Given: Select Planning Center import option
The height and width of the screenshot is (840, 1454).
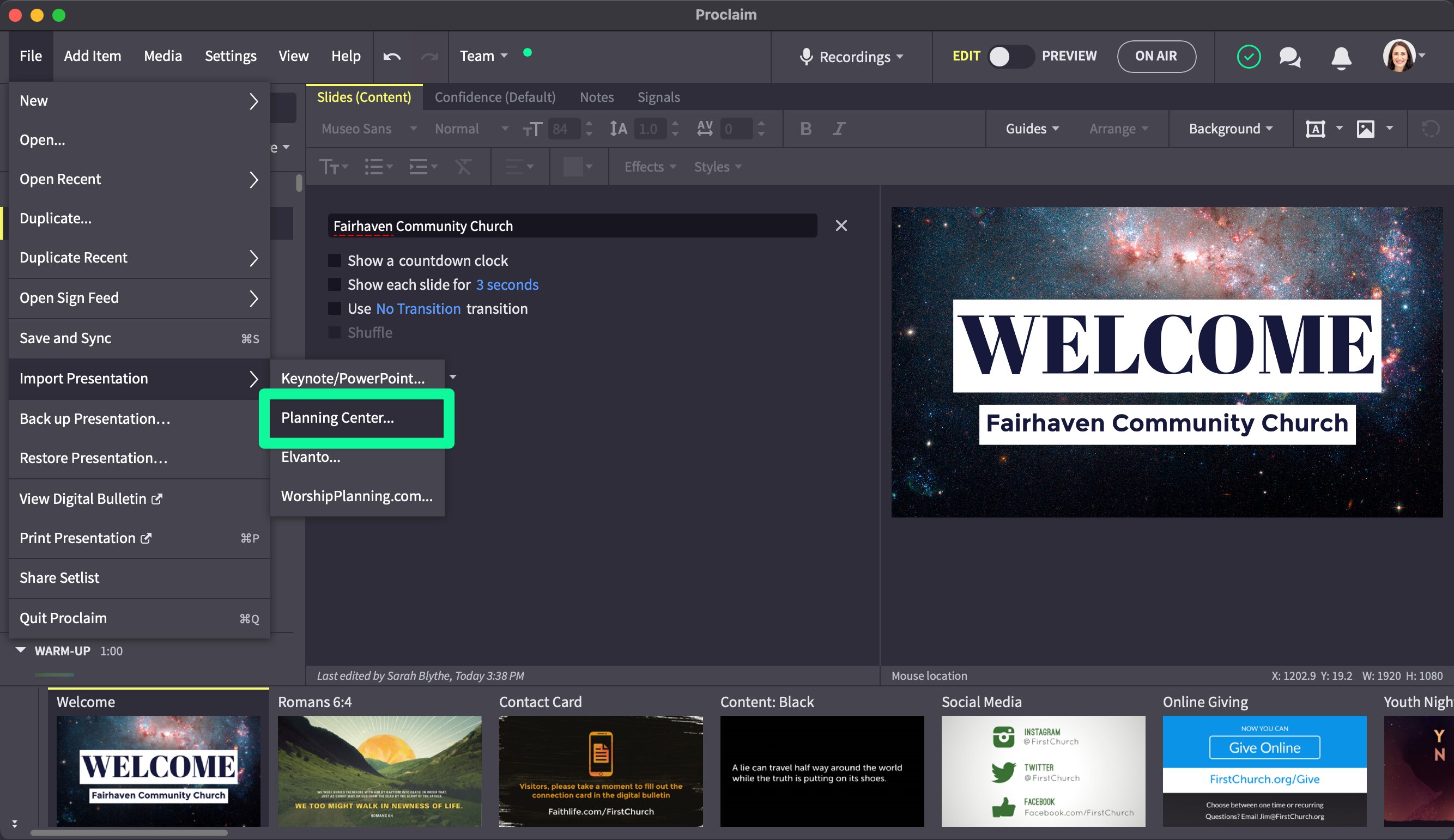Looking at the screenshot, I should (x=337, y=418).
